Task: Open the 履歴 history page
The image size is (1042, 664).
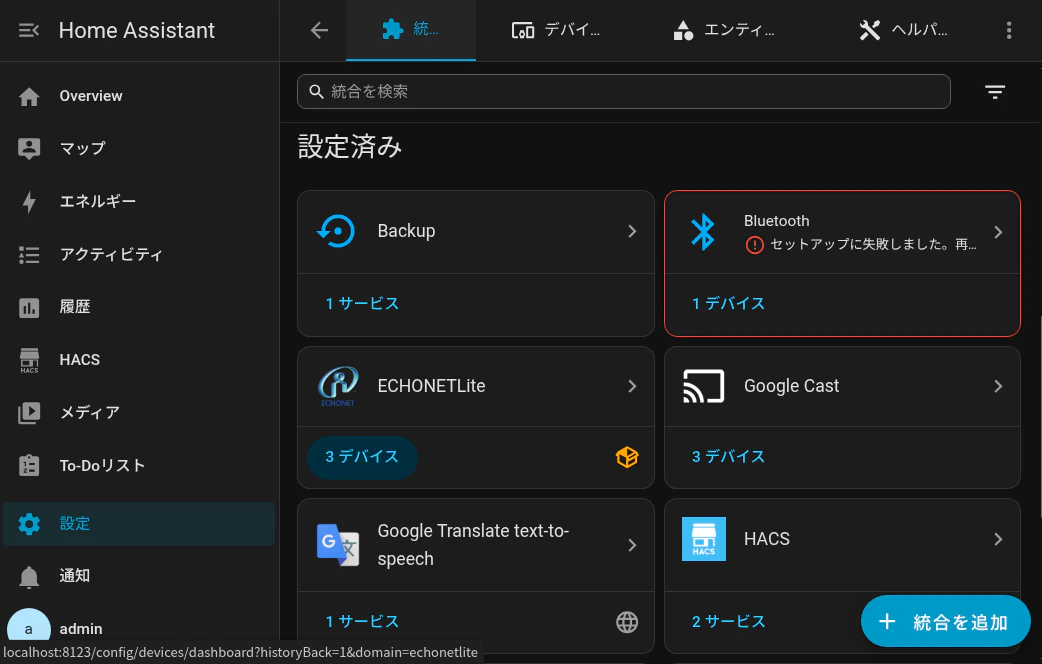Action: [x=138, y=307]
